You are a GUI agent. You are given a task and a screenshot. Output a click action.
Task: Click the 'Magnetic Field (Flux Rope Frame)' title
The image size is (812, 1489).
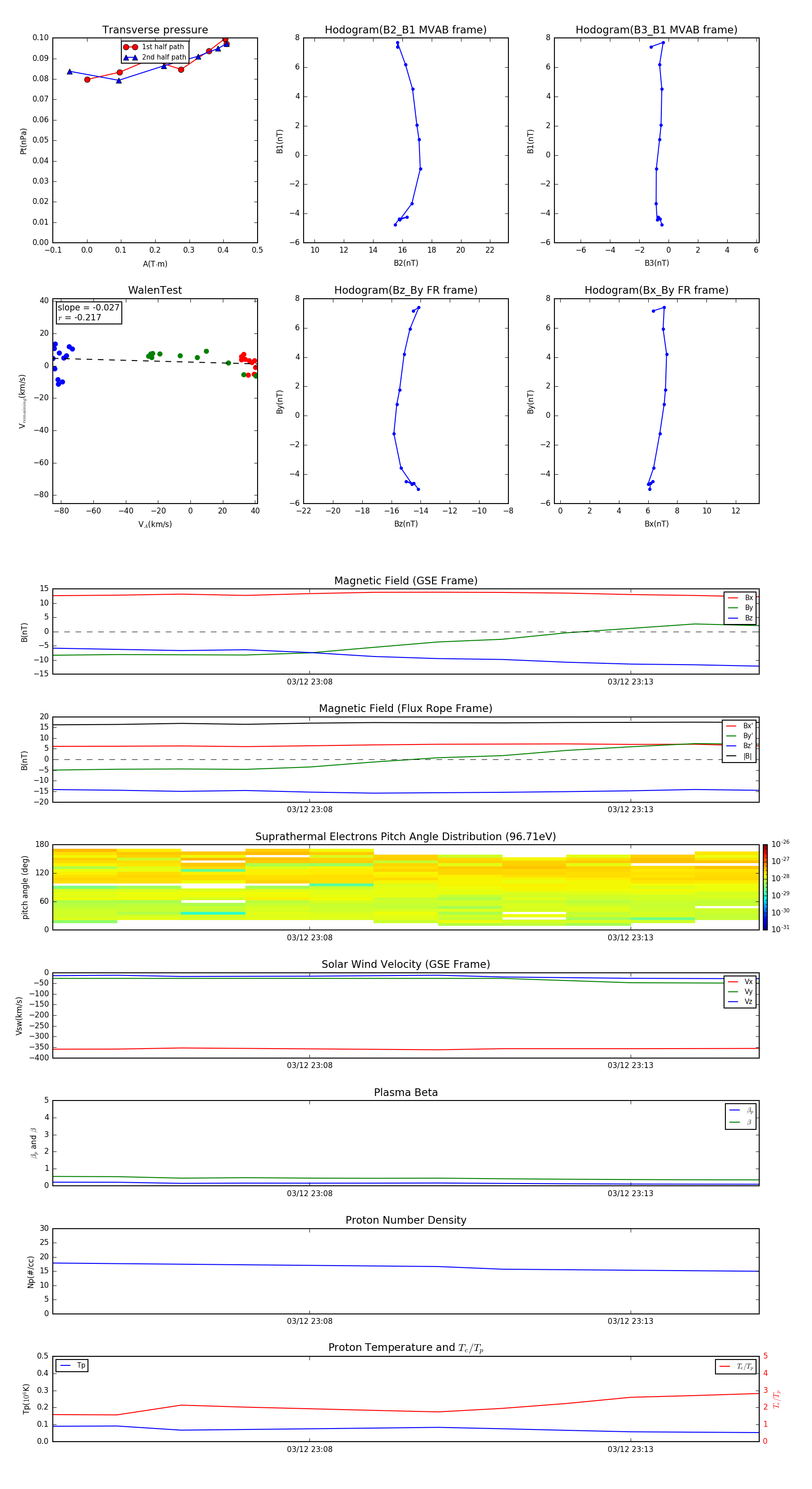(x=405, y=709)
